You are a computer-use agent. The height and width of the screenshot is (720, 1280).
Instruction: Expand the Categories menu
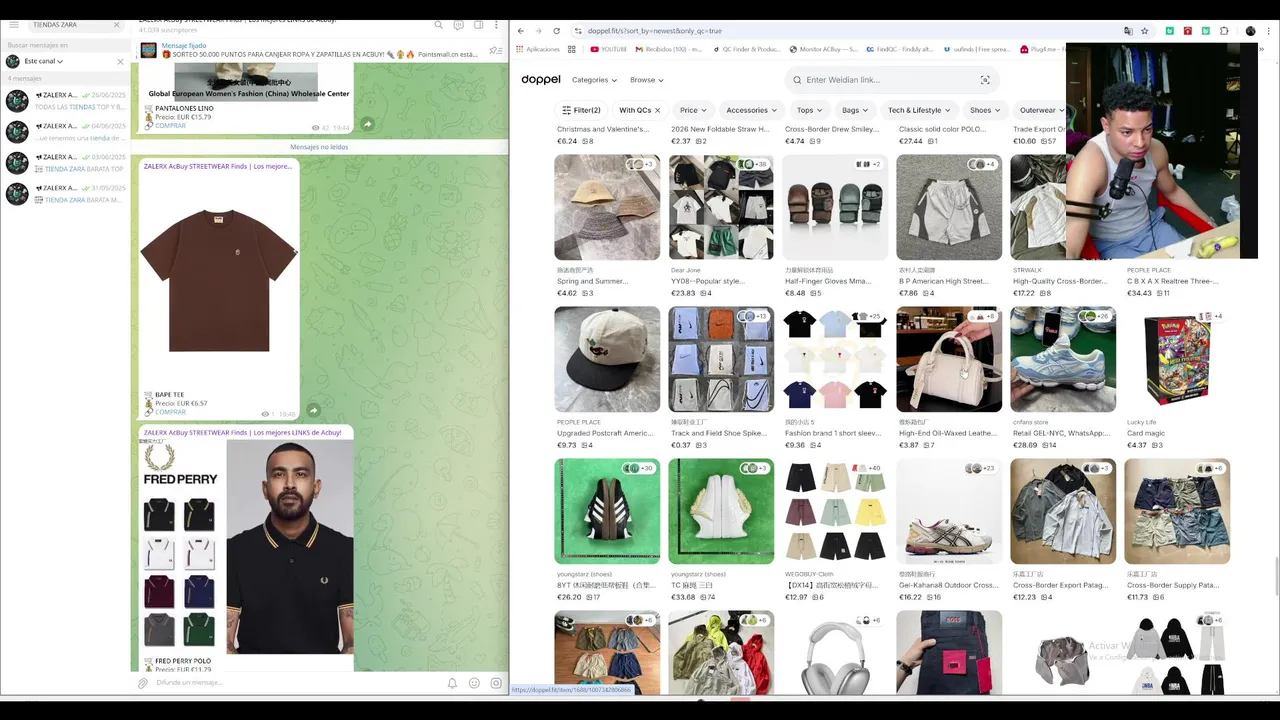pos(594,80)
